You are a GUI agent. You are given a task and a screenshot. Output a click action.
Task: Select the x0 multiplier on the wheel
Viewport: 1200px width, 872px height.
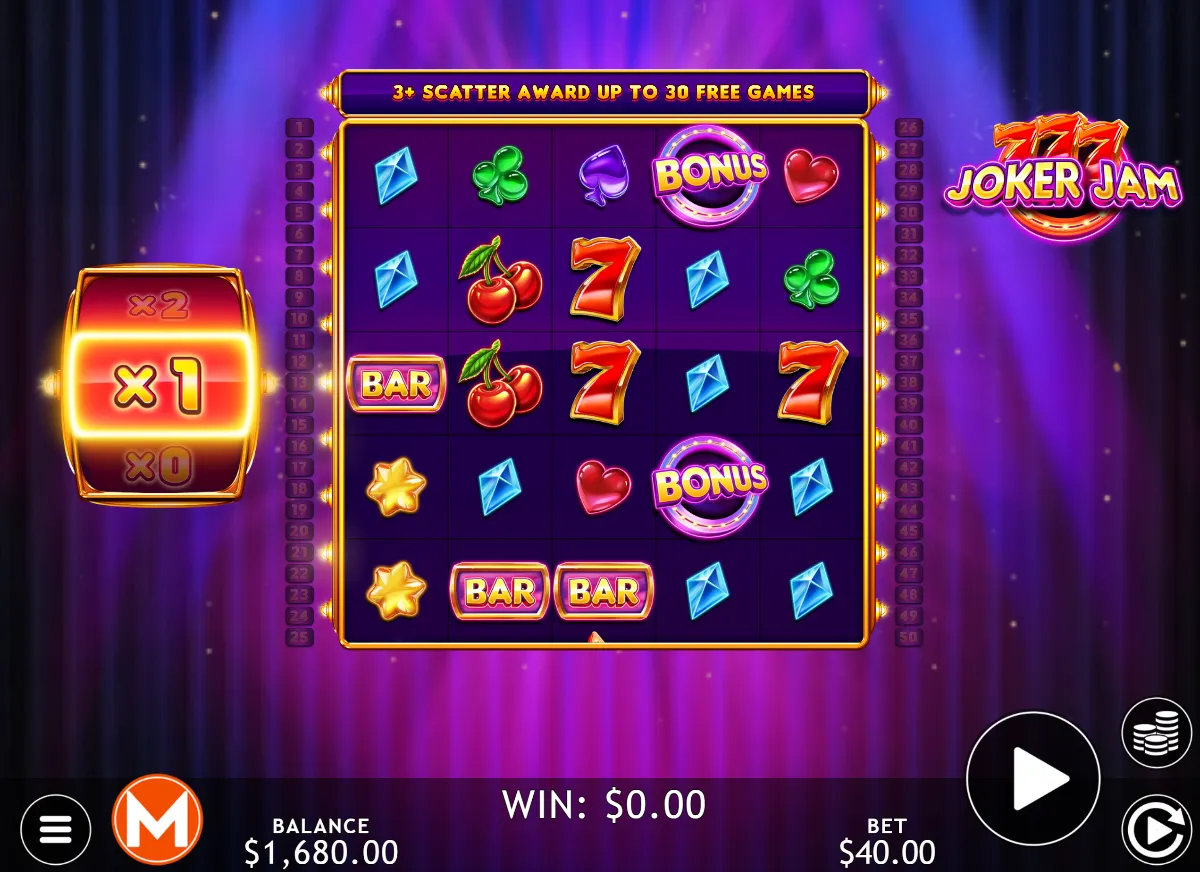pos(158,468)
